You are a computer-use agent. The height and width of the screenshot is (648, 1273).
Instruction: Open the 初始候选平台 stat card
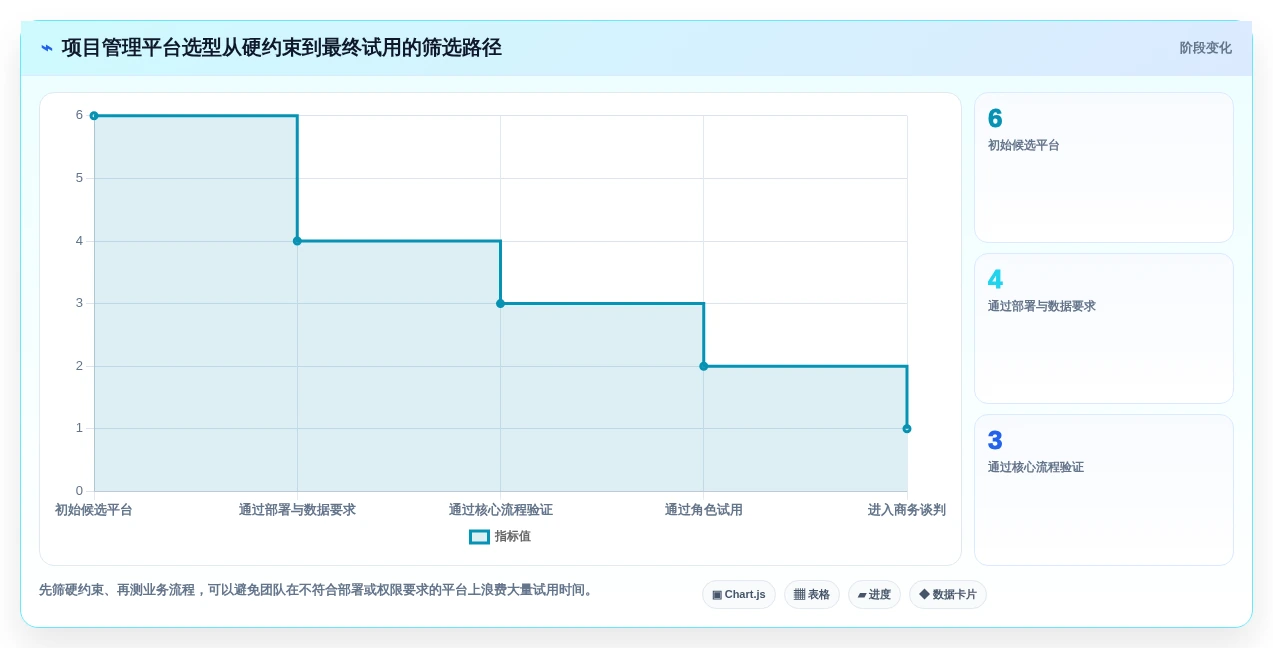point(1104,168)
